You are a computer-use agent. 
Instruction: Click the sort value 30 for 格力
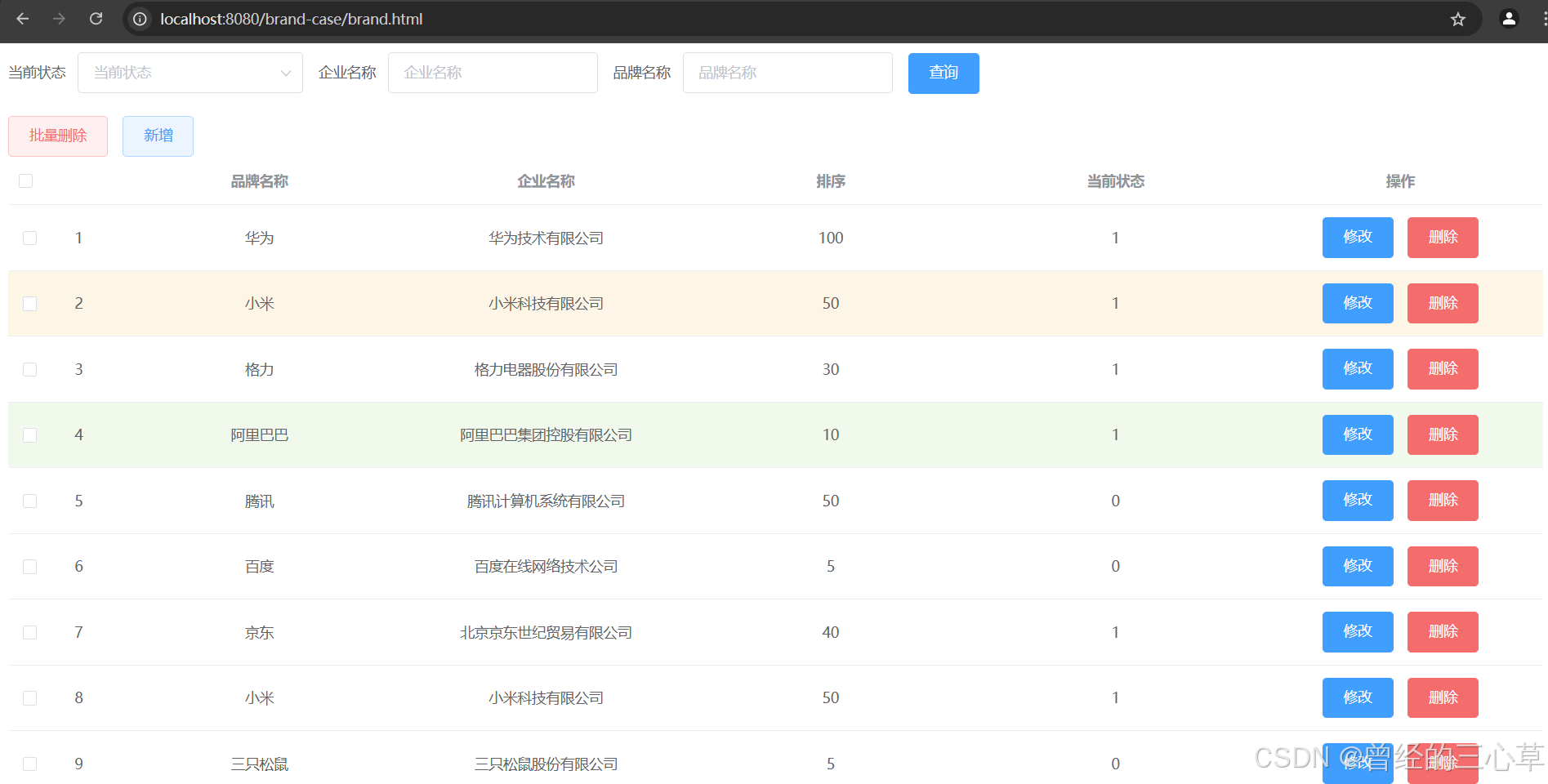[x=831, y=370]
